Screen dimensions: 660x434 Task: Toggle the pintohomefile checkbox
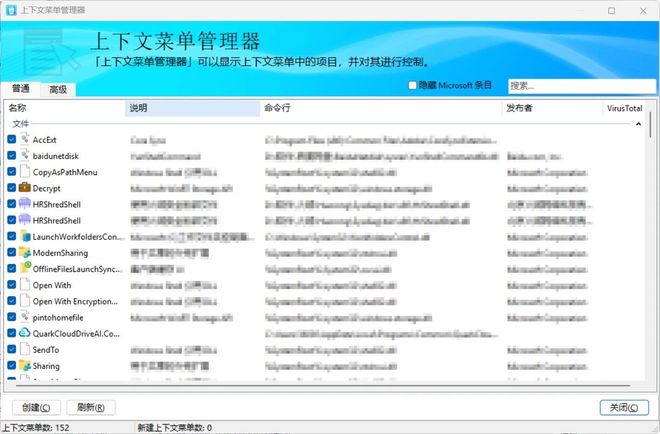pyautogui.click(x=12, y=317)
